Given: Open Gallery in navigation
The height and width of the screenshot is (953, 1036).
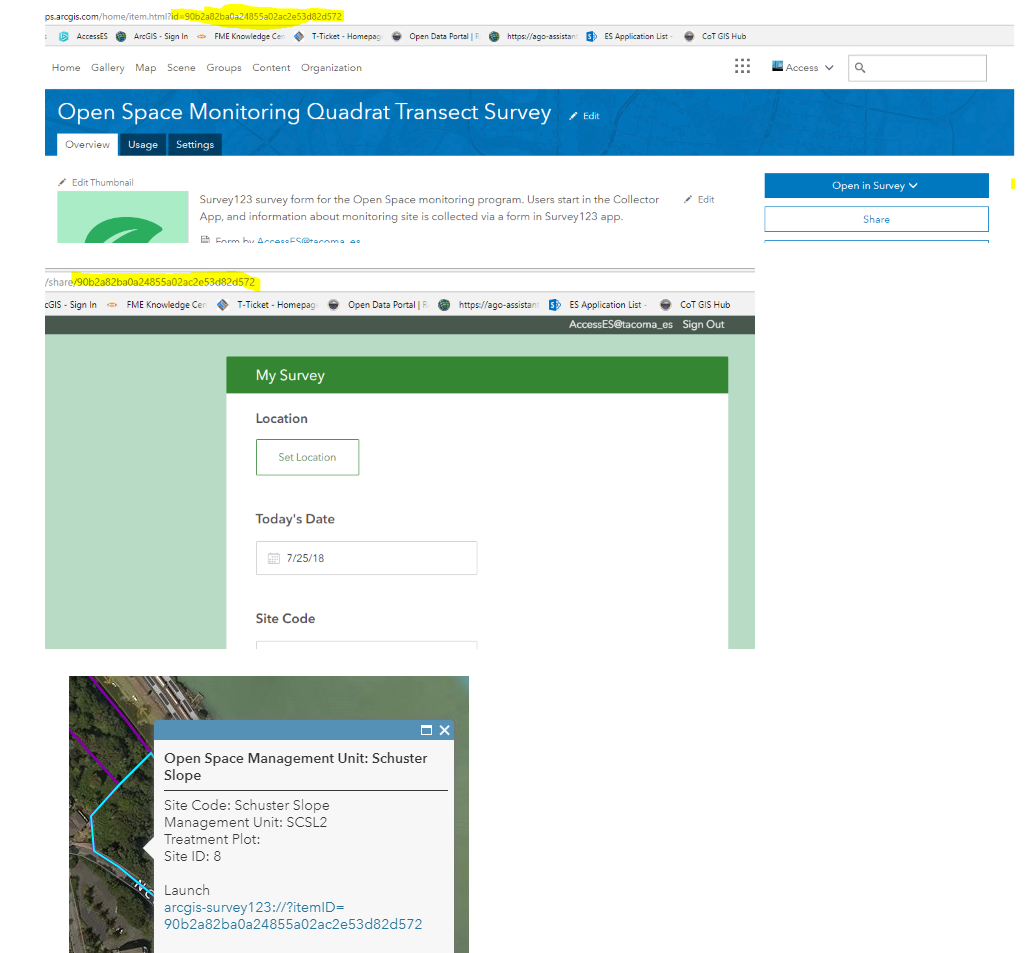Looking at the screenshot, I should coord(108,67).
